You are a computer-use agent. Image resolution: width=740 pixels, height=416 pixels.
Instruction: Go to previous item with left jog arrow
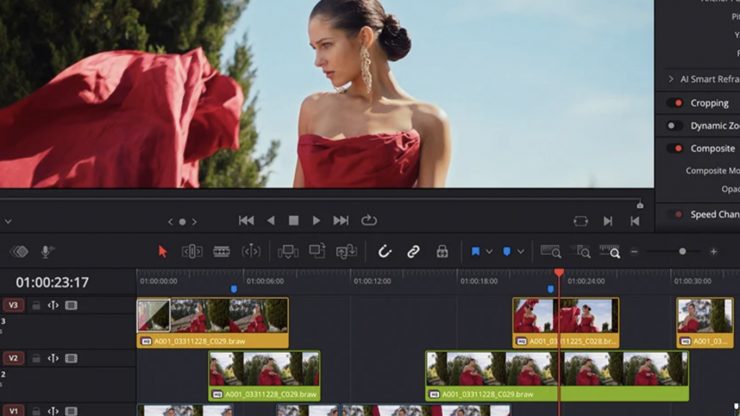(x=171, y=221)
